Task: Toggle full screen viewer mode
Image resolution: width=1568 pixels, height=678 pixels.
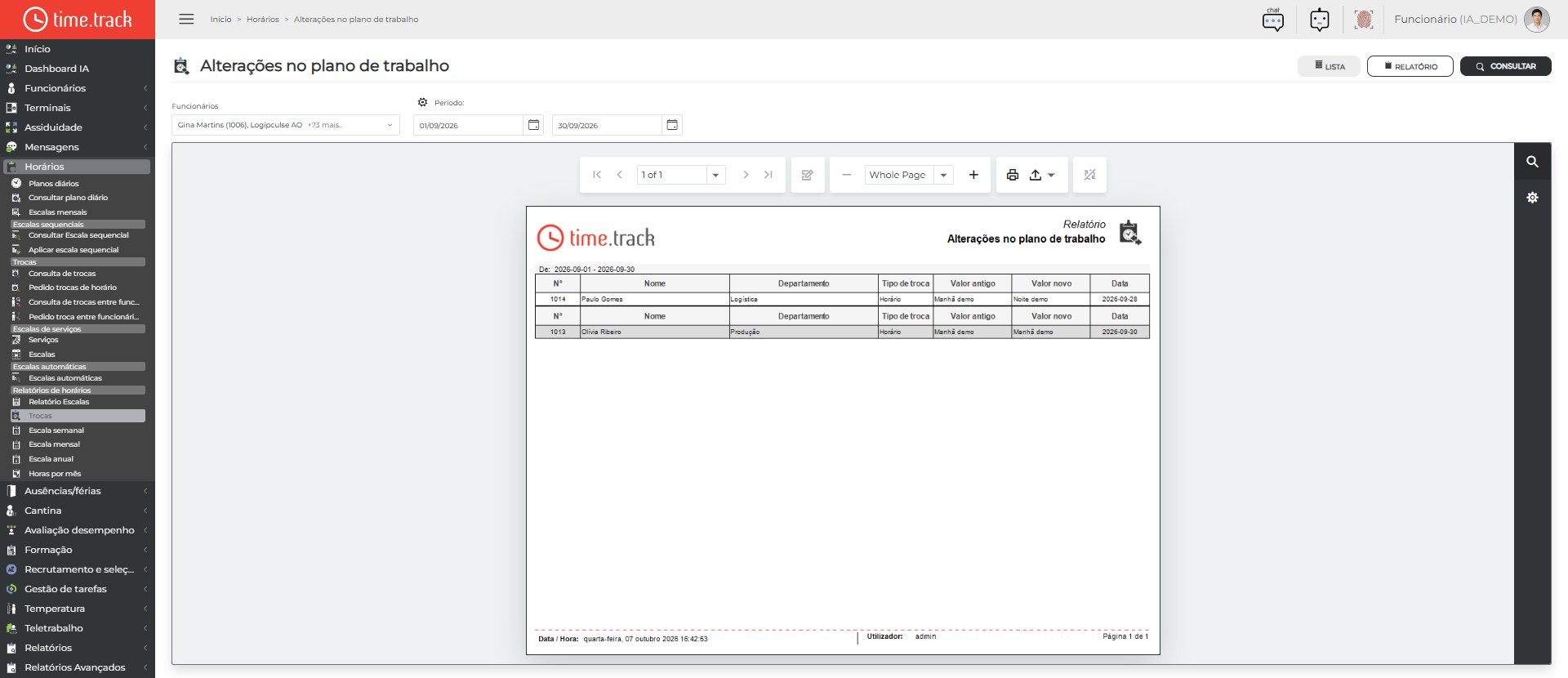Action: click(1089, 175)
